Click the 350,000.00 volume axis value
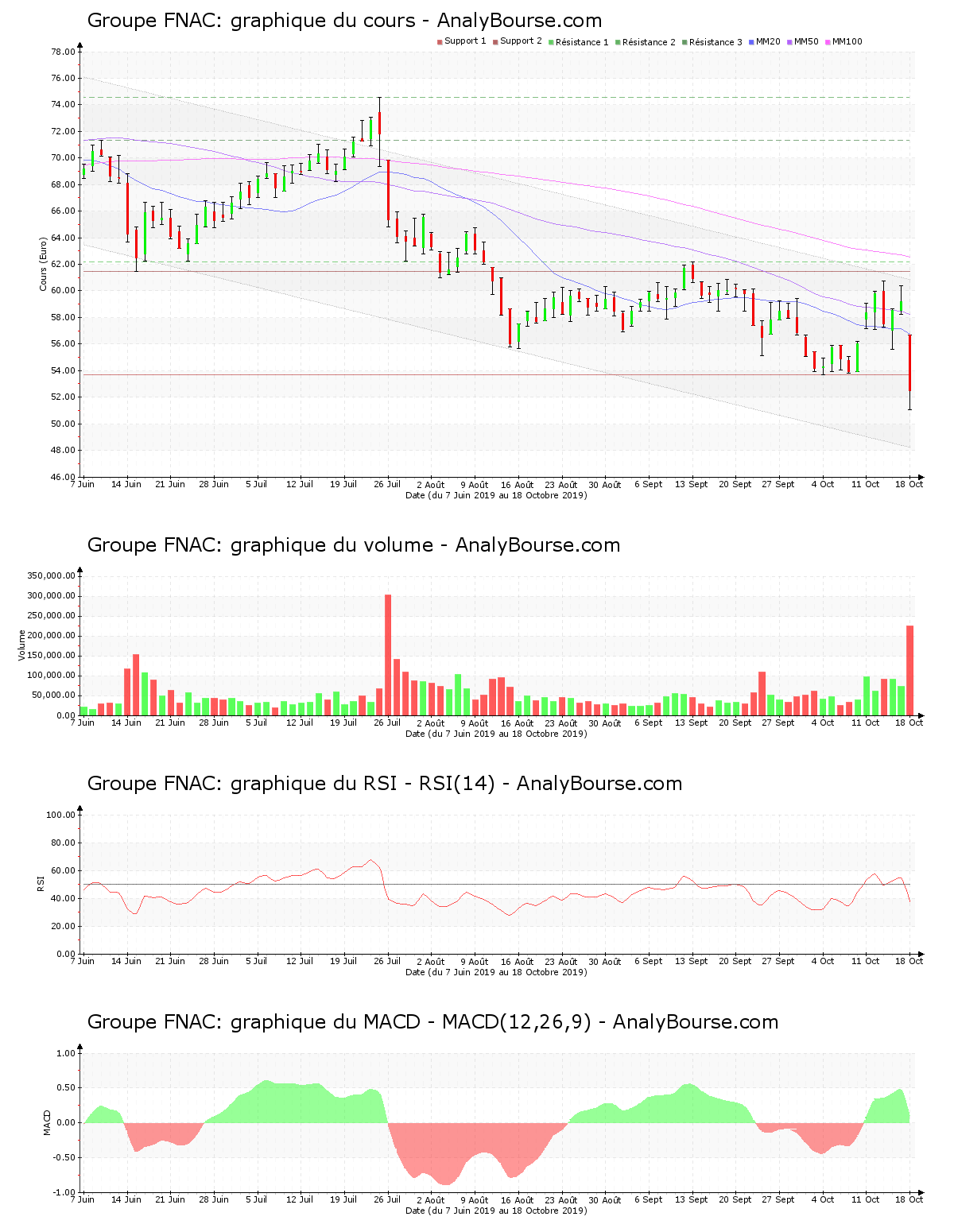Viewport: 954px width, 1232px height. pos(51,575)
